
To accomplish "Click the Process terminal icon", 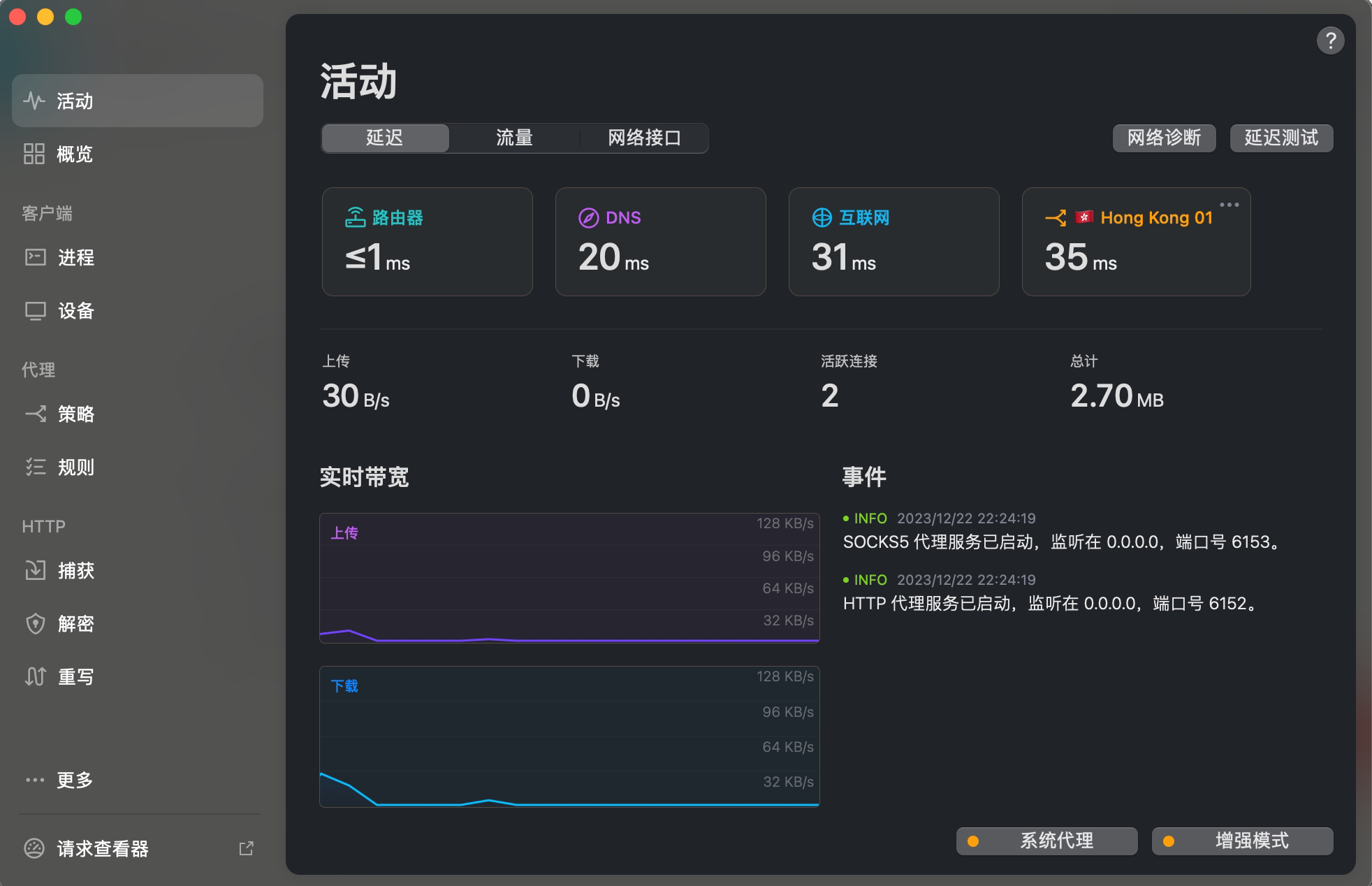I will [x=35, y=257].
